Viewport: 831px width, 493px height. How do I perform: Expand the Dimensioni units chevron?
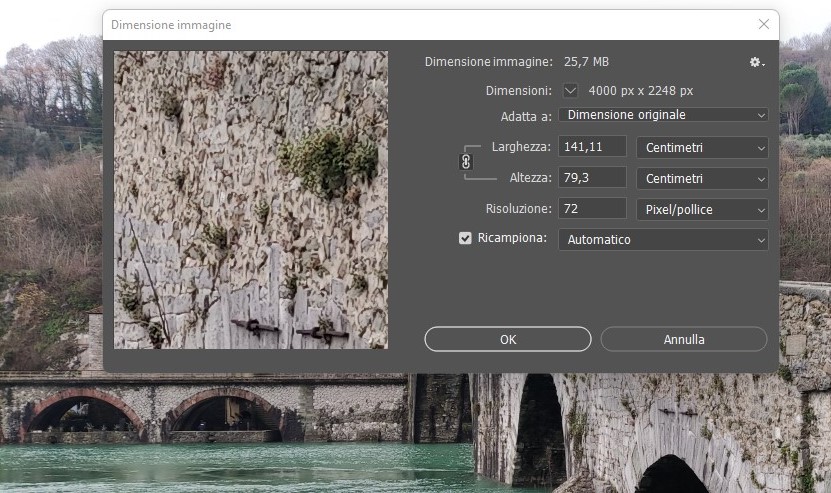click(x=571, y=90)
